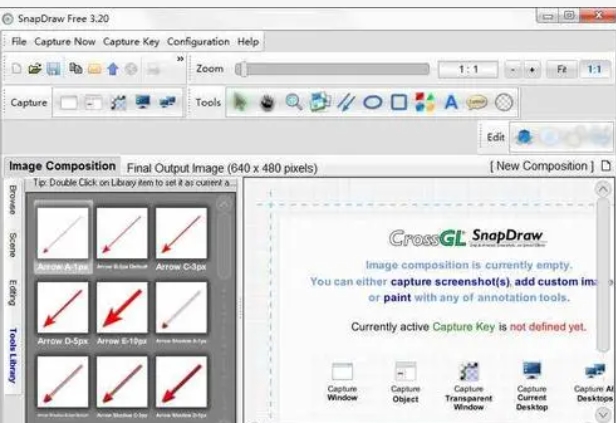
Task: Click the object capture icon in the Capture toolbar
Action: (x=94, y=103)
